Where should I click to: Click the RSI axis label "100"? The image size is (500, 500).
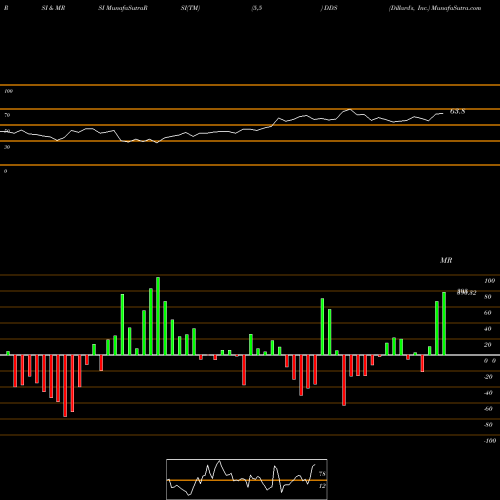8,91
